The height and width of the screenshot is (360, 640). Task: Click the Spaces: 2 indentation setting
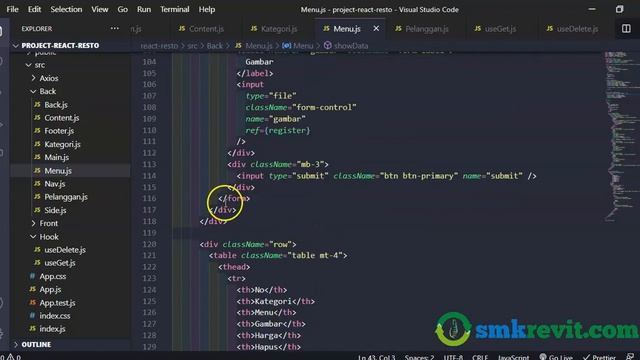click(x=419, y=357)
